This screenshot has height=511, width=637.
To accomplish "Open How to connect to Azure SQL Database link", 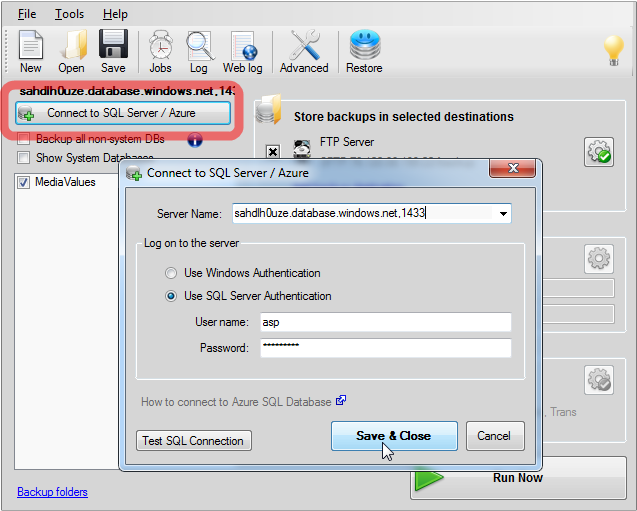I will click(236, 402).
